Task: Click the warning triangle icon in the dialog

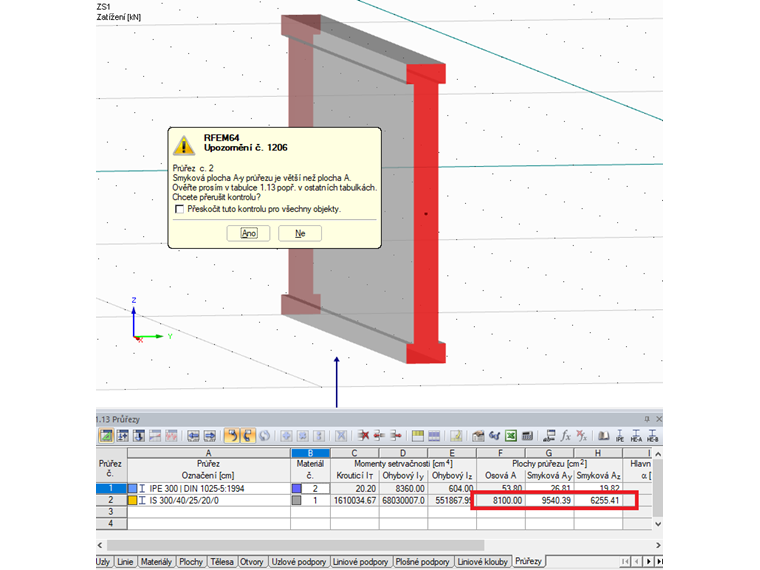Action: (184, 145)
